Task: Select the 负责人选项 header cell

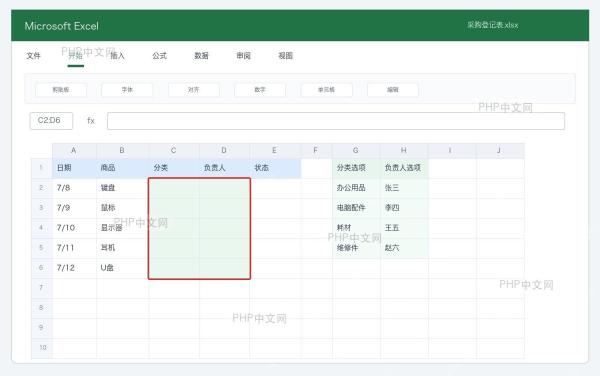Action: pyautogui.click(x=404, y=168)
